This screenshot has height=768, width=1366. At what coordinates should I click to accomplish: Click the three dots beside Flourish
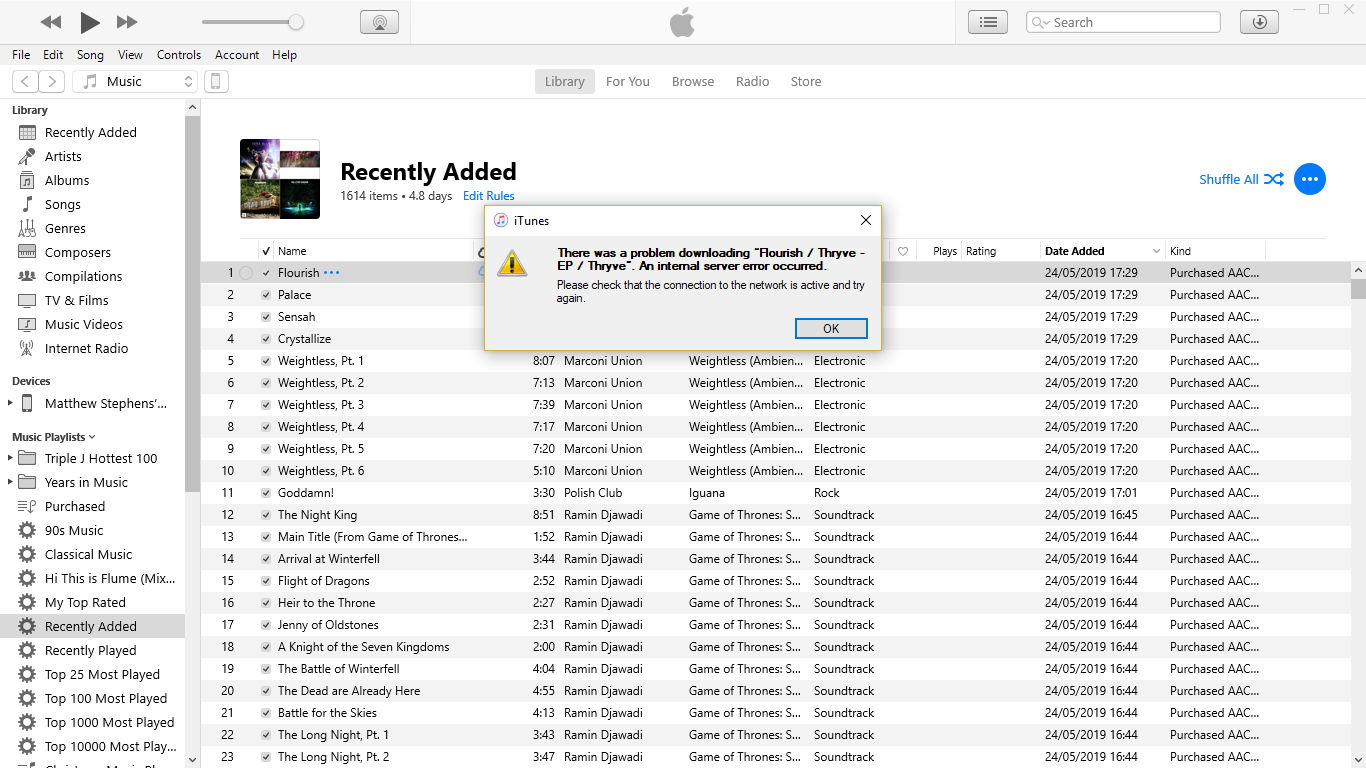(x=332, y=273)
